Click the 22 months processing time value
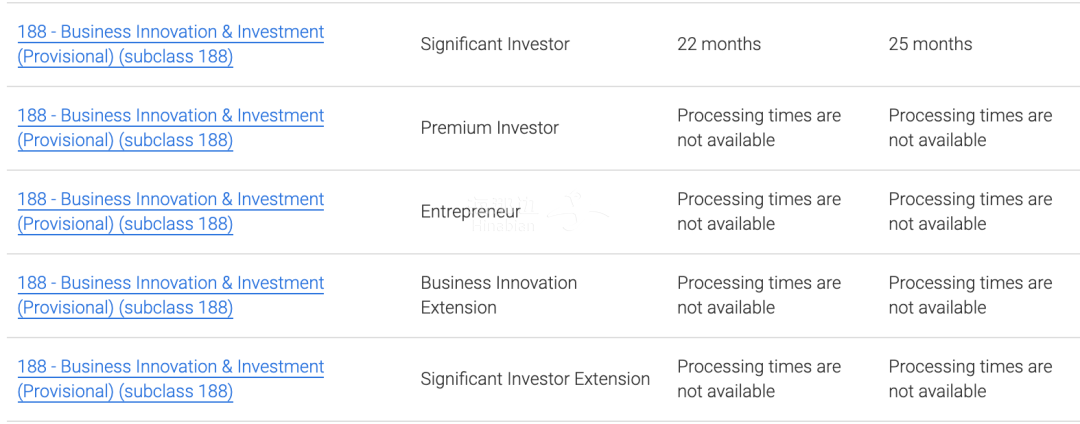This screenshot has width=1080, height=424. pyautogui.click(x=719, y=44)
